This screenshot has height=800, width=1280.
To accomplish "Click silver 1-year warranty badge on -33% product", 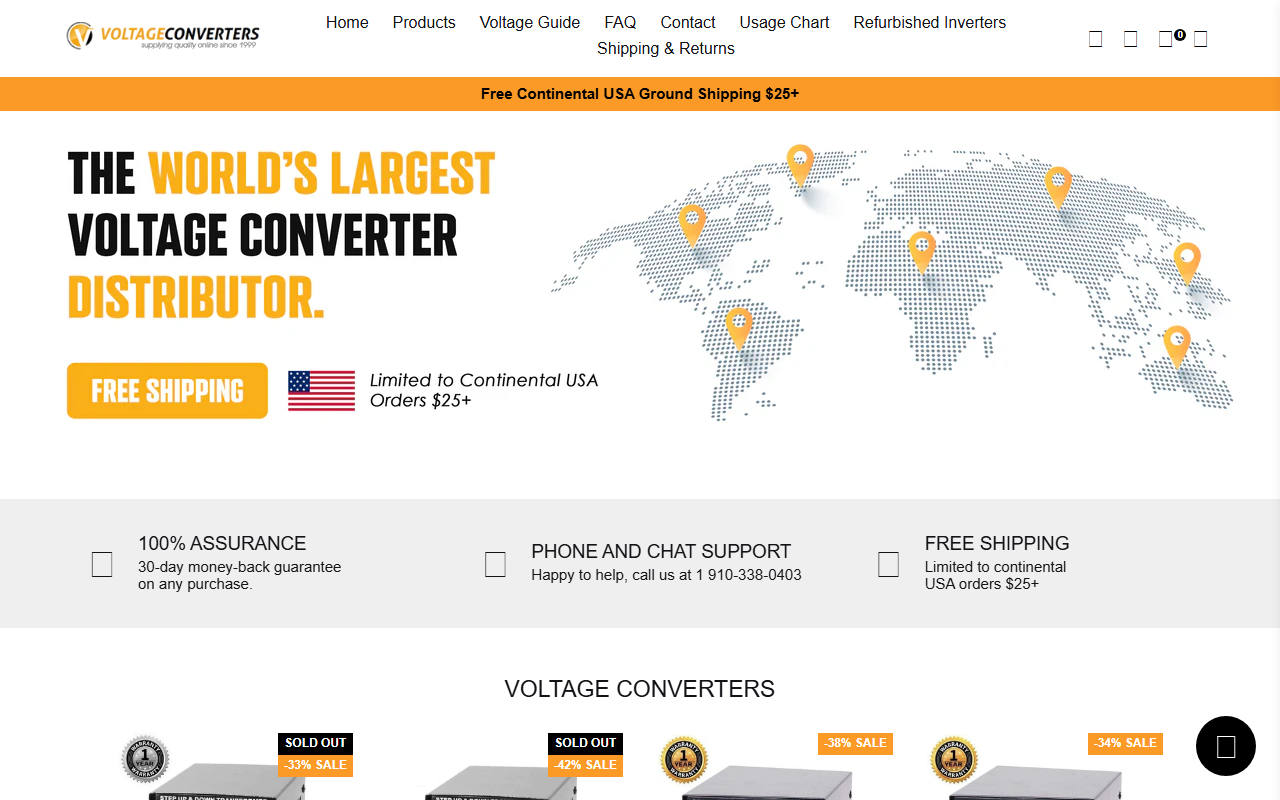I will point(145,759).
